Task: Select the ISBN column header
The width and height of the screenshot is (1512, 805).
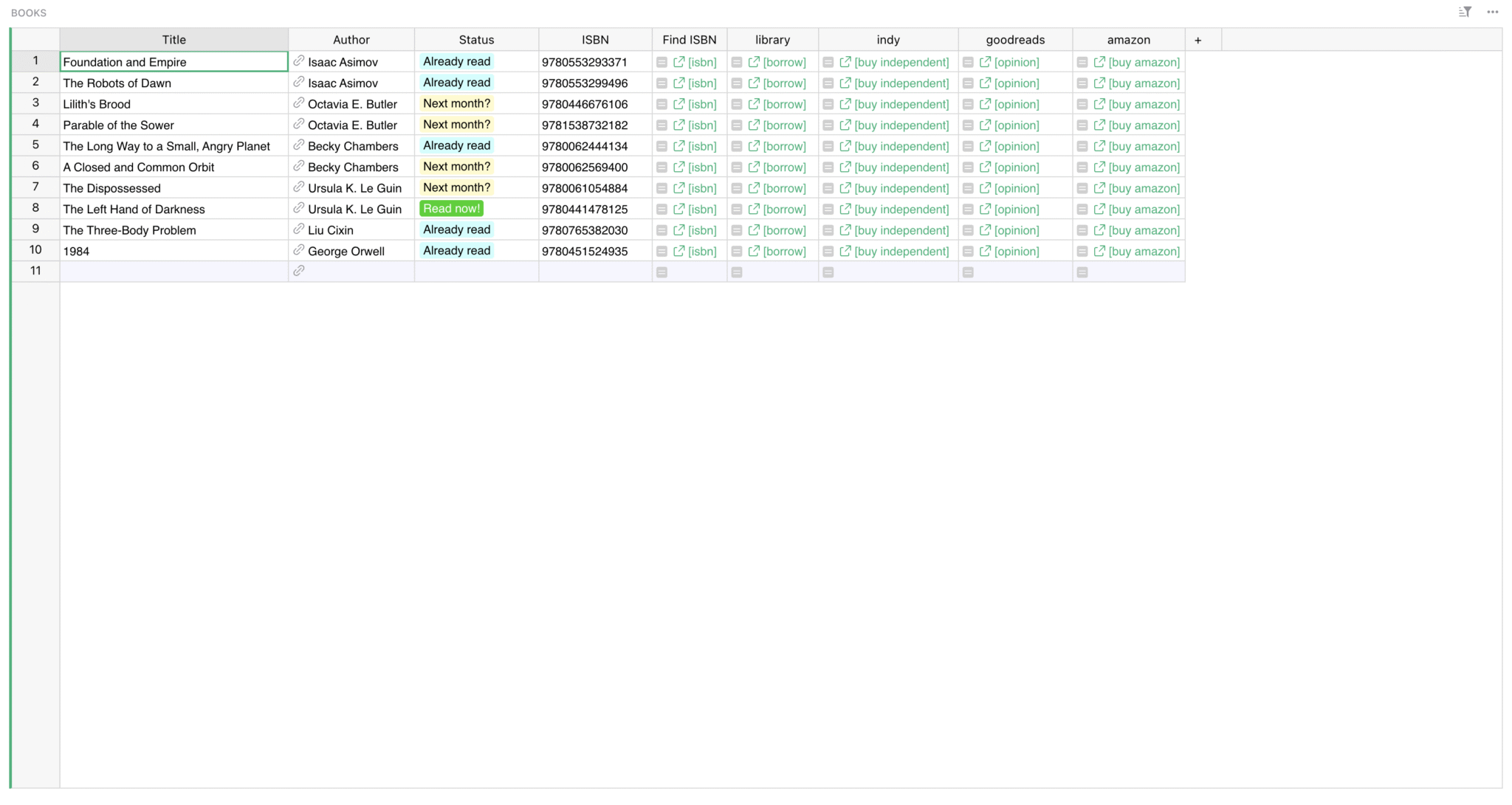Action: pyautogui.click(x=595, y=40)
